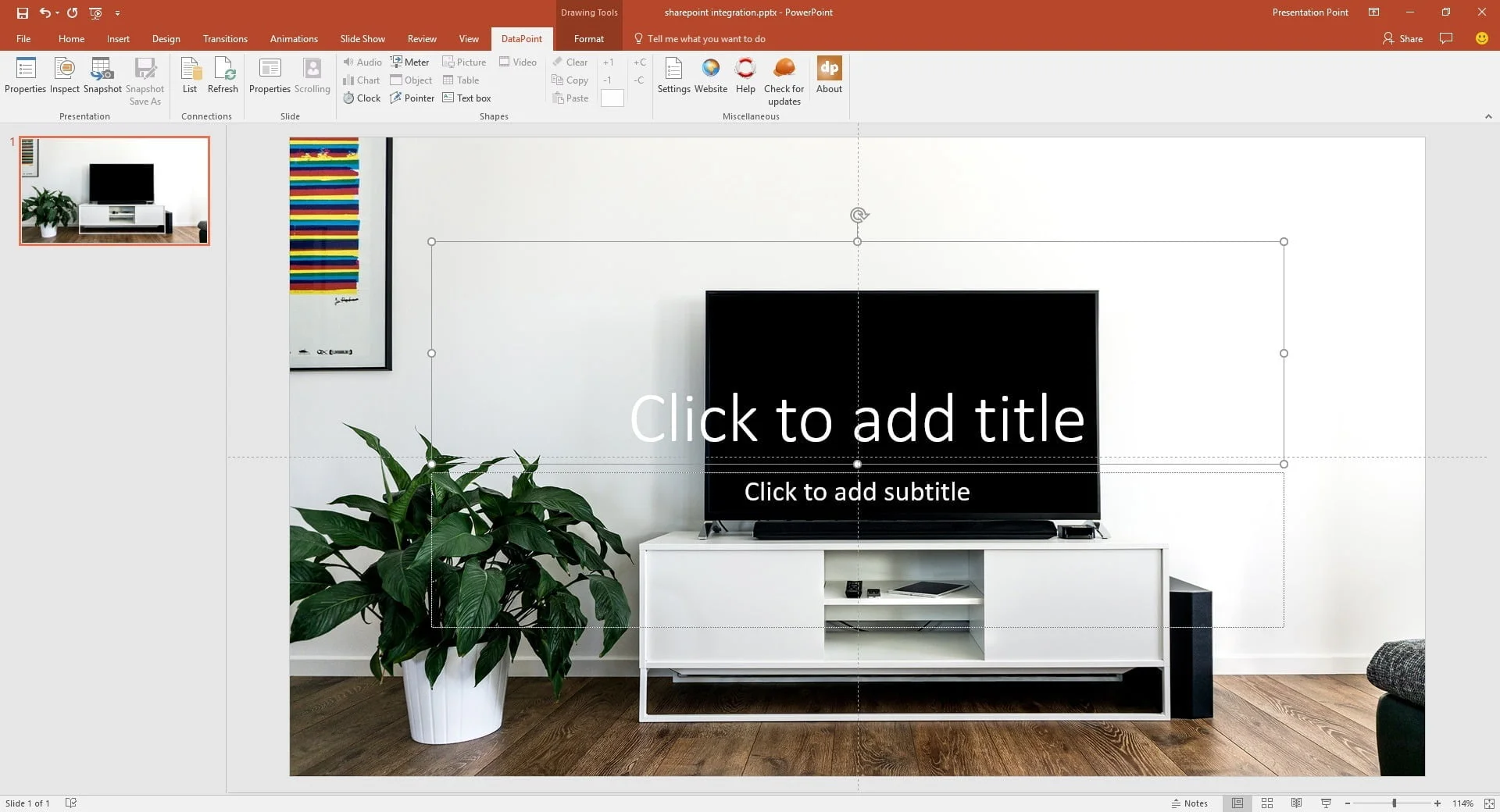Open the Drawing Tools Format tab
The image size is (1500, 812).
coord(587,38)
